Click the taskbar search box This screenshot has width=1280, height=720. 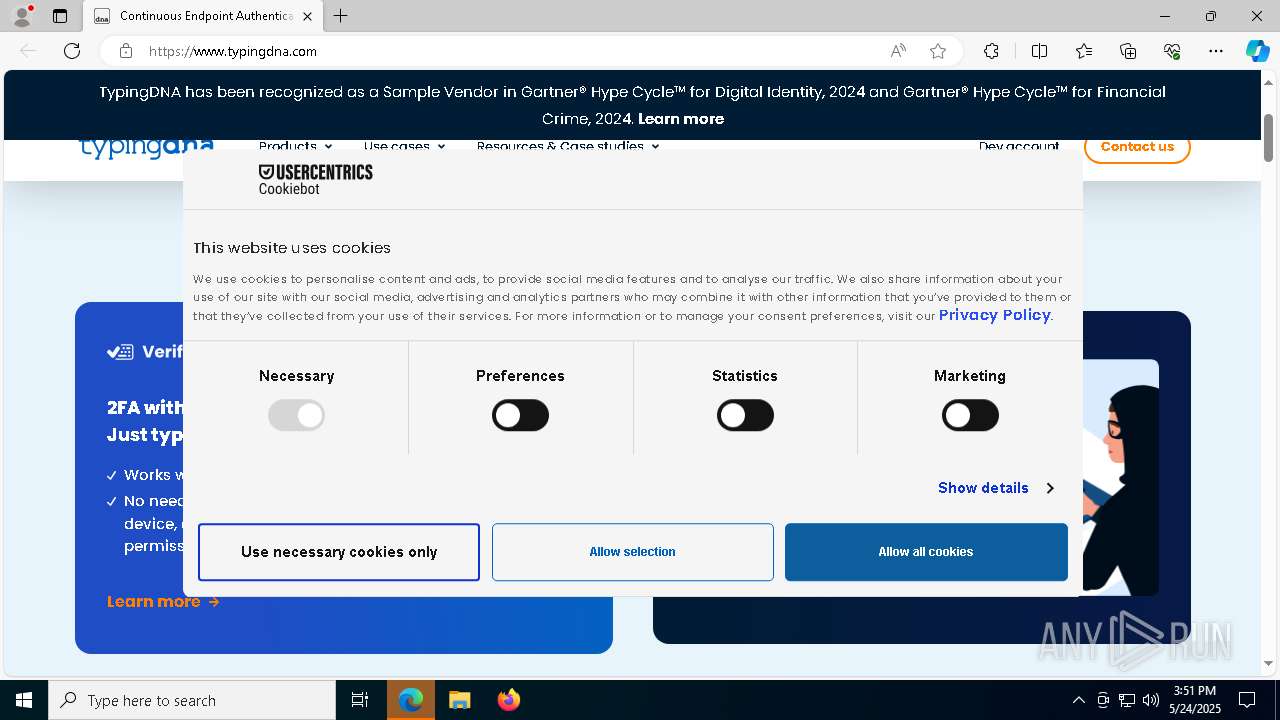(x=192, y=700)
